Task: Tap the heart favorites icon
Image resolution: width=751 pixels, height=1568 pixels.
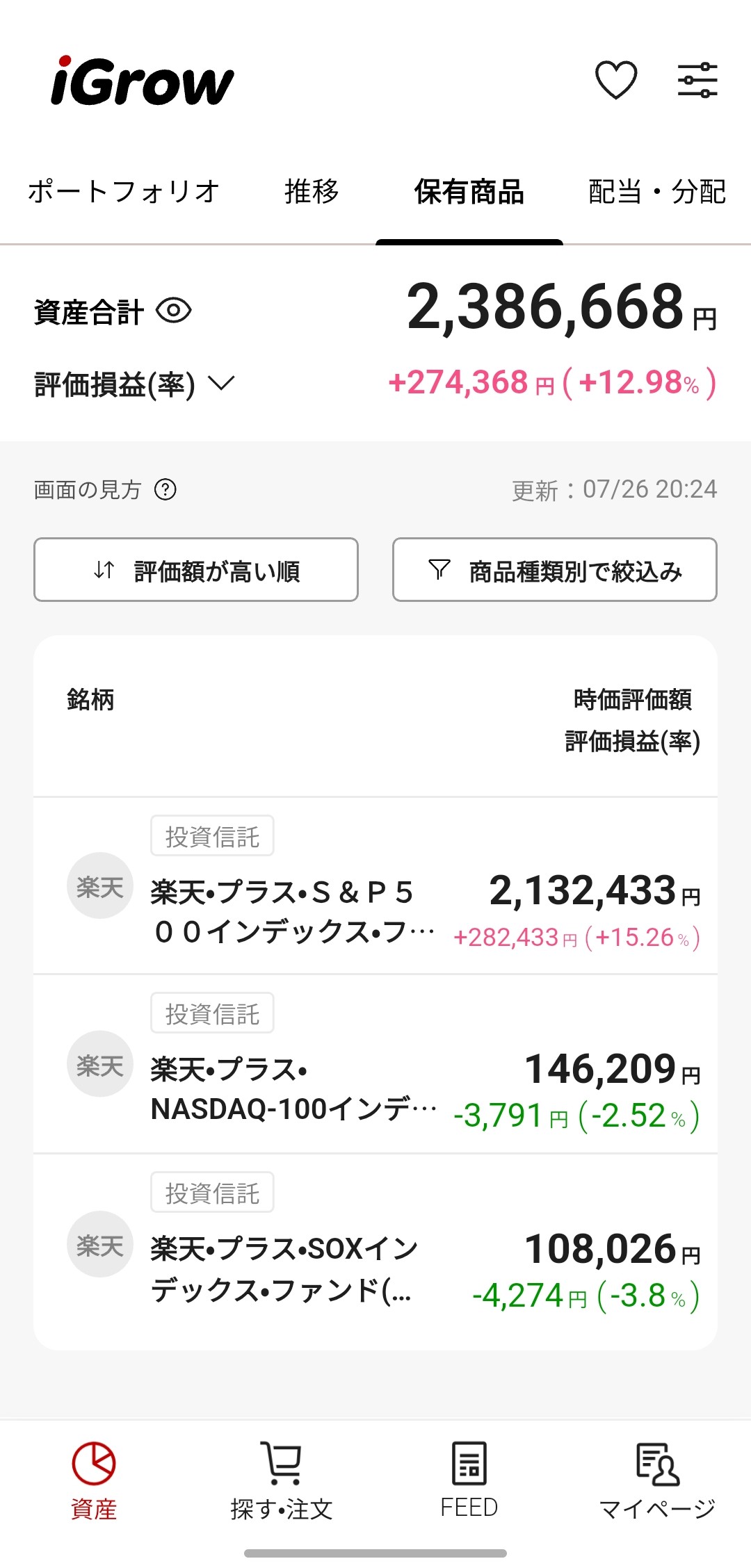Action: (x=616, y=80)
